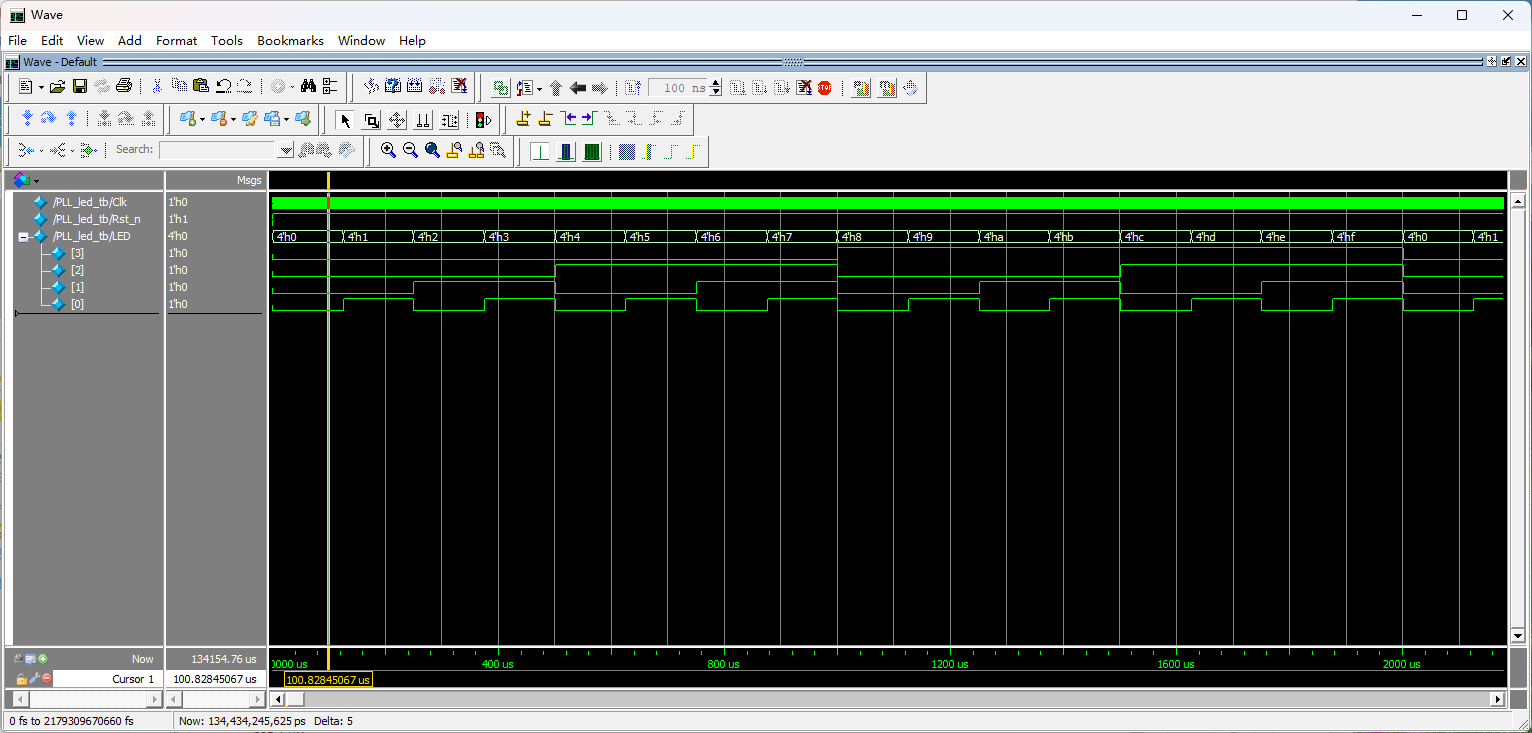Screen dimensions: 1532x733
Task: Click the traffic light Stop Wave Drawing icon
Action: click(483, 120)
